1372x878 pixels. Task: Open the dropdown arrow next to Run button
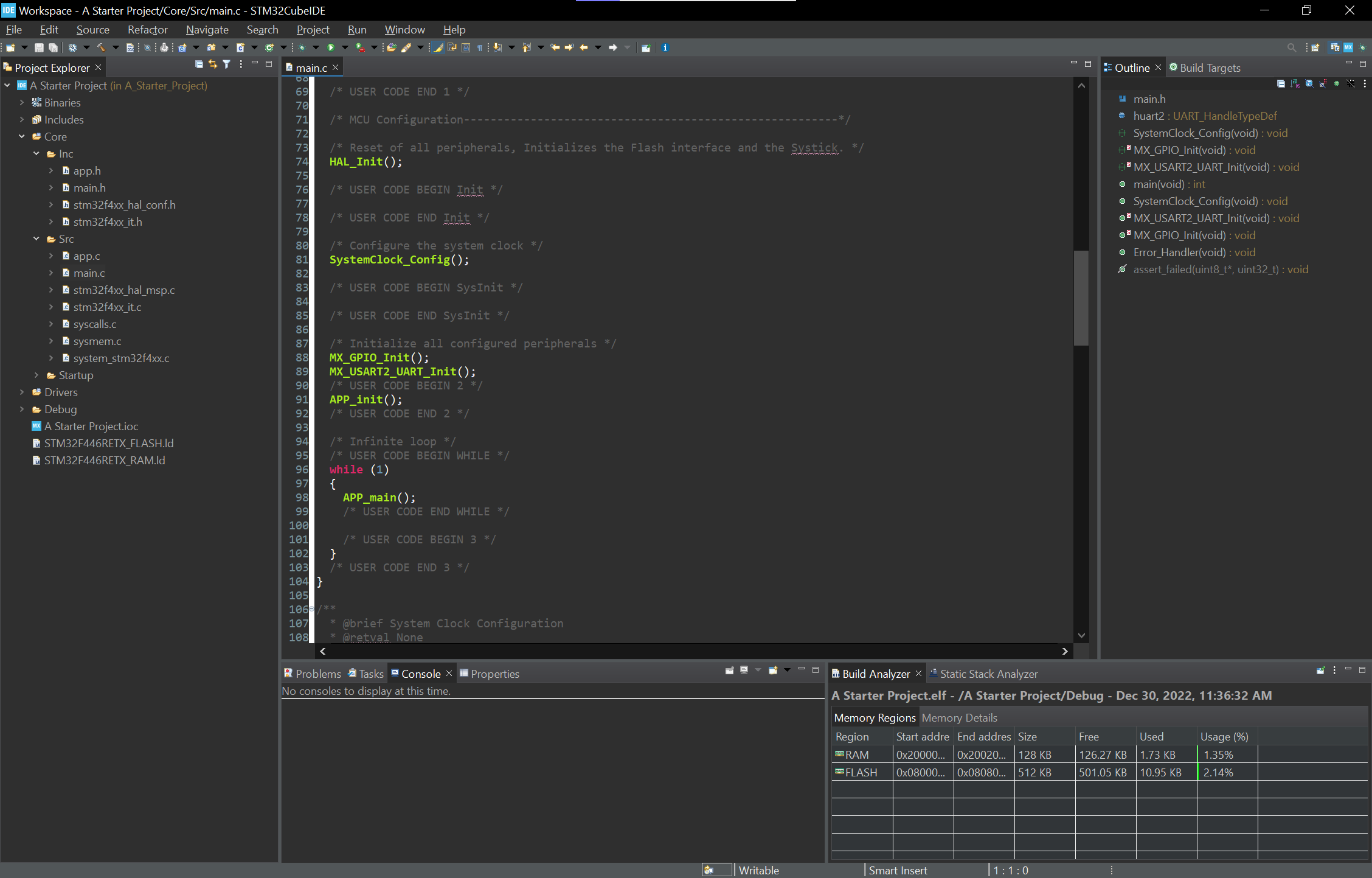345,47
